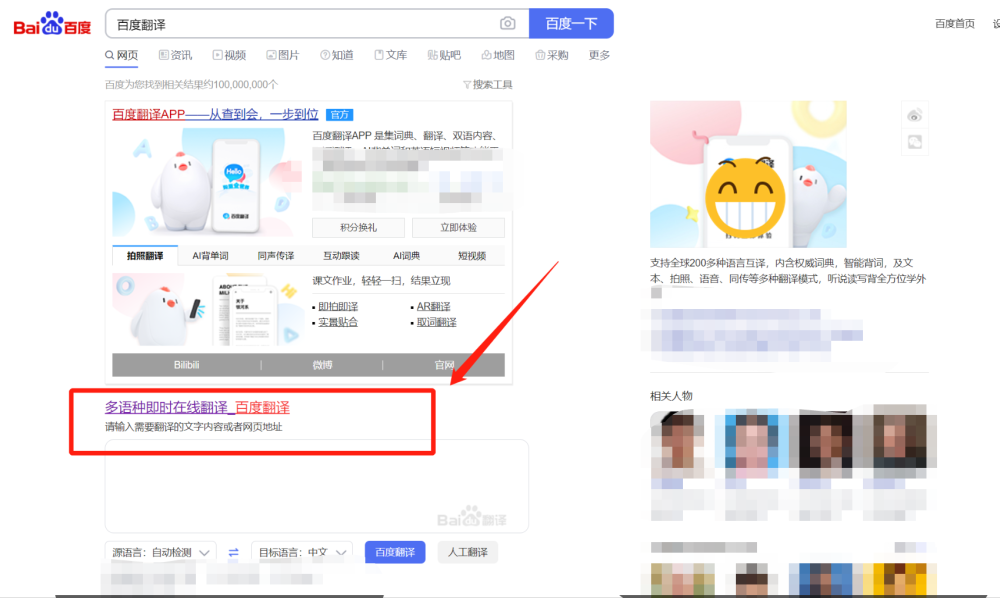Click the 课文作业，轻轻一扫 description text

381,281
